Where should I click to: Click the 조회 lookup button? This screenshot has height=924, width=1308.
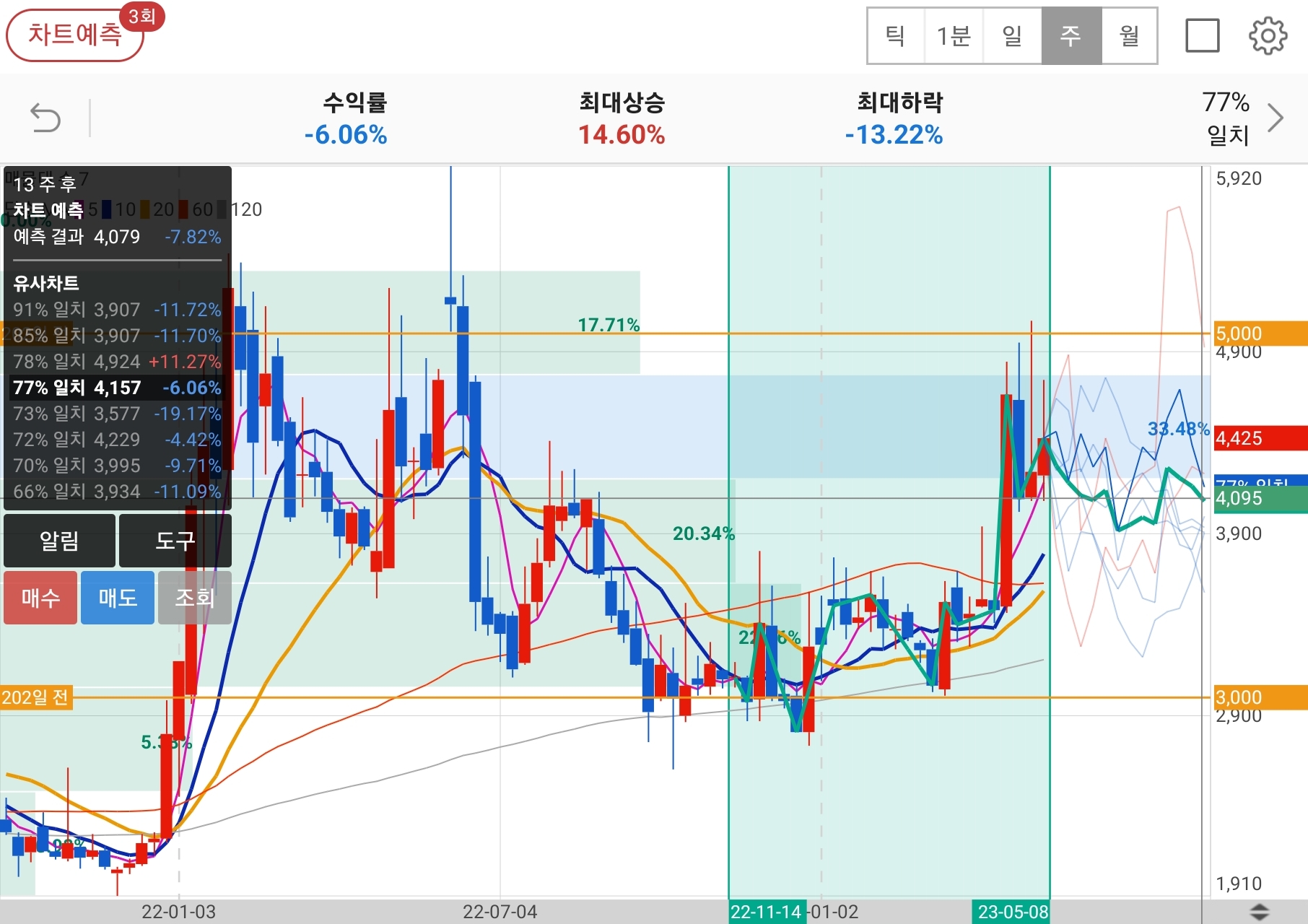(x=195, y=598)
